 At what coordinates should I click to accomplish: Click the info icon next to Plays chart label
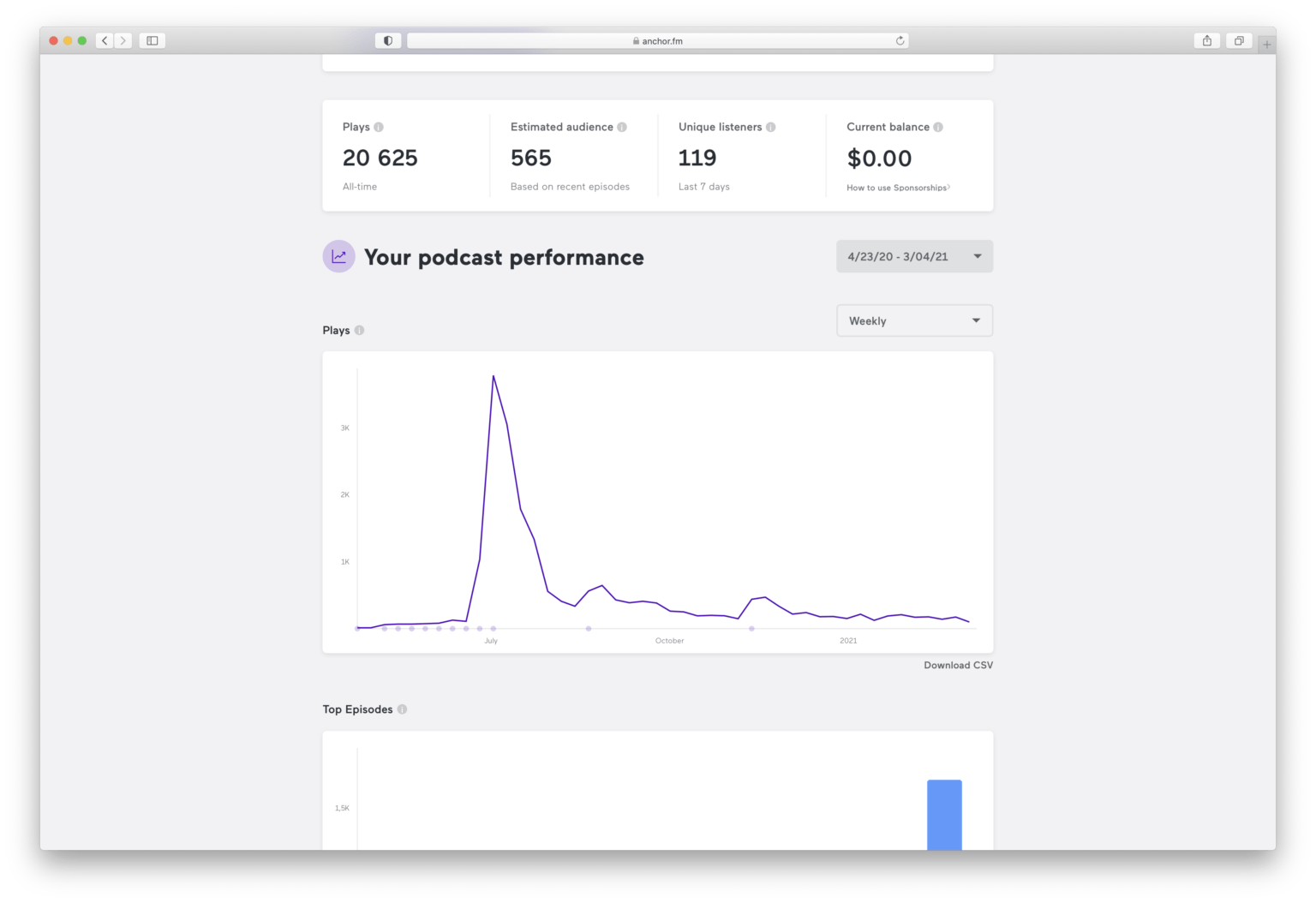click(360, 330)
